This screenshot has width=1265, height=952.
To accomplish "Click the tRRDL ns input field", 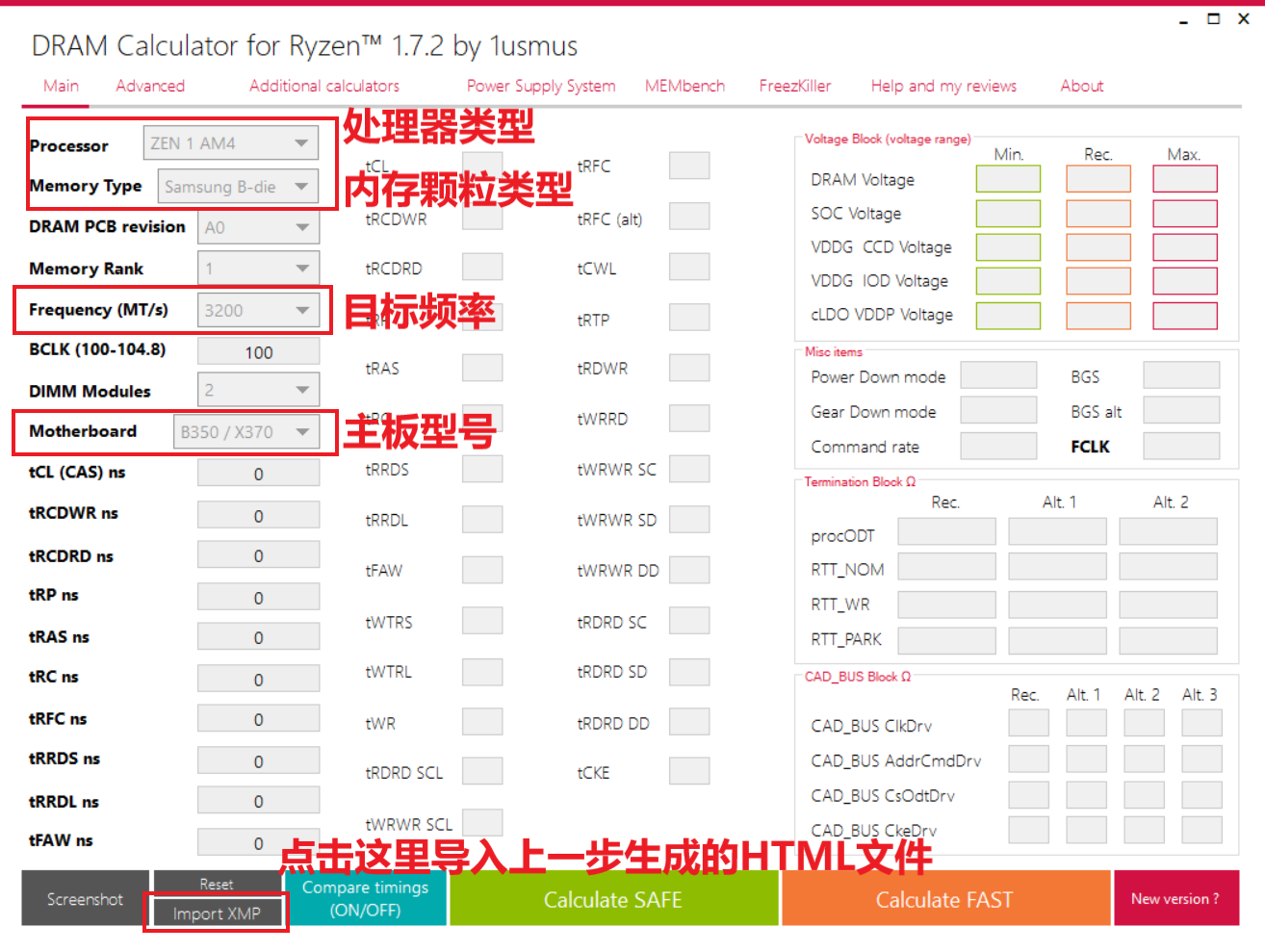I will click(x=258, y=800).
